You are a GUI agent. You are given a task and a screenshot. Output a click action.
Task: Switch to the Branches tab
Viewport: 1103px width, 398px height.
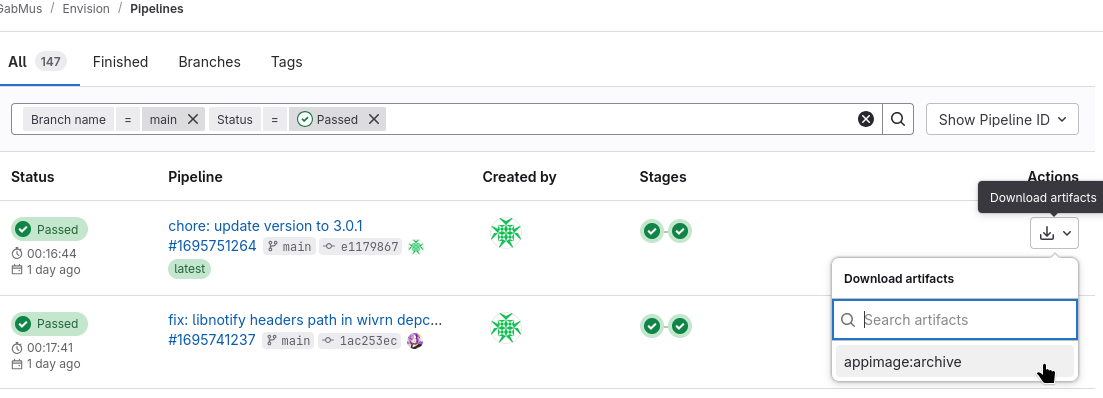tap(210, 62)
